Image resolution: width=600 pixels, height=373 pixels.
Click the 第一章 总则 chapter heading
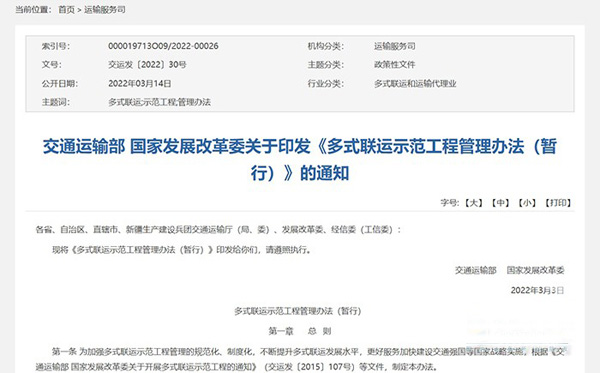tap(300, 331)
